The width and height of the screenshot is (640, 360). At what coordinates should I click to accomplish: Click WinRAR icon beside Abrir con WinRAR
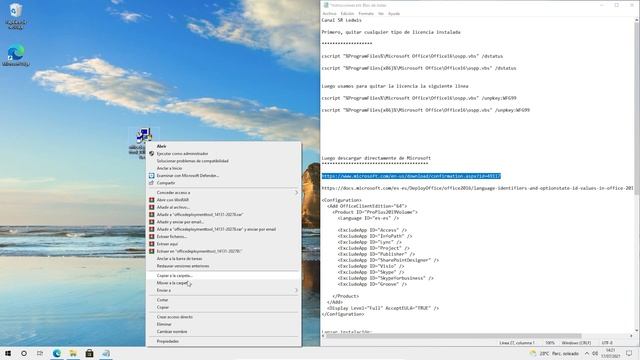pos(151,200)
